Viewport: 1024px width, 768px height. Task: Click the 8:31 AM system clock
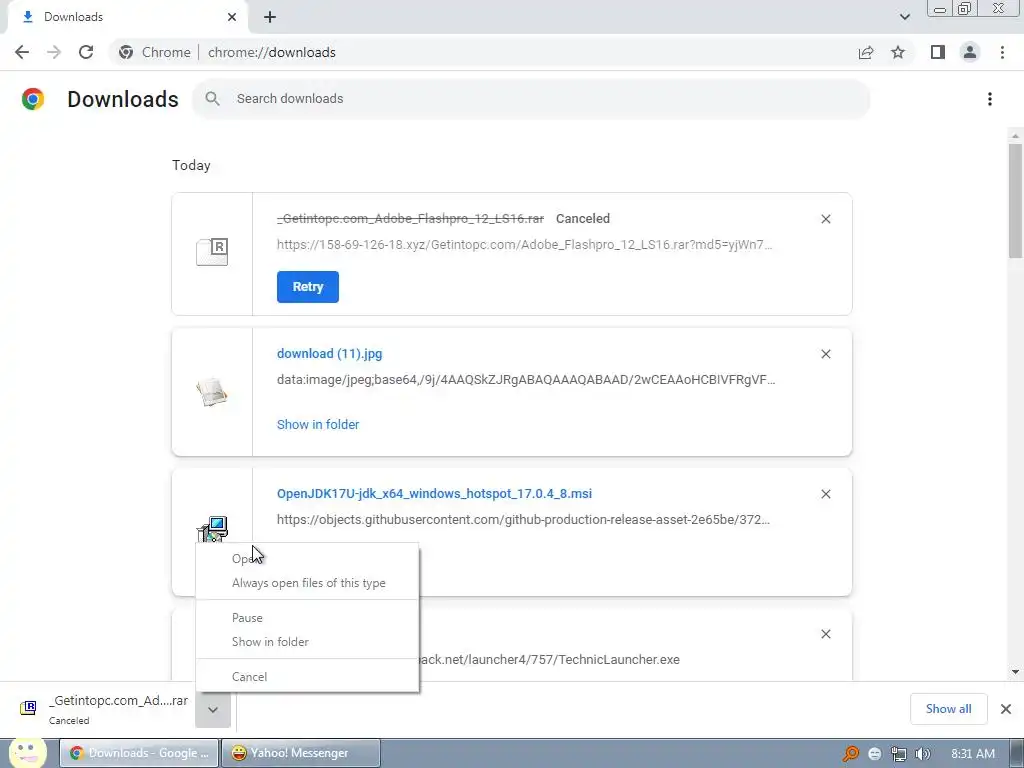pyautogui.click(x=973, y=754)
